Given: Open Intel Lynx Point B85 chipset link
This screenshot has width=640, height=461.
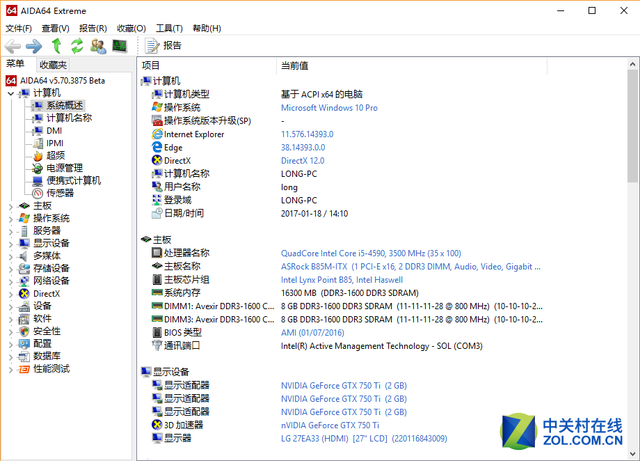Looking at the screenshot, I should 342,280.
